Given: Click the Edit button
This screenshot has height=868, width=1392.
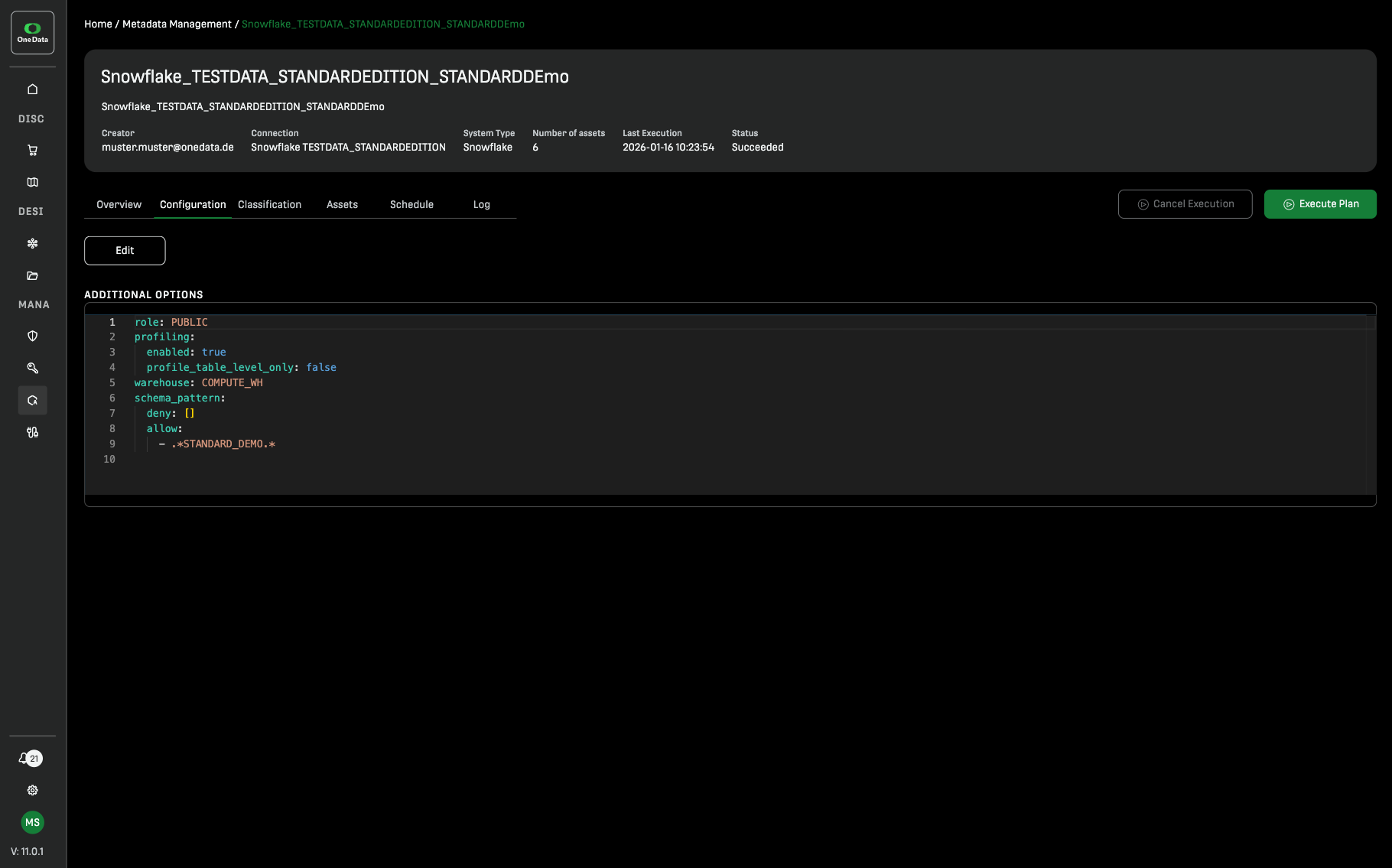Looking at the screenshot, I should tap(125, 251).
